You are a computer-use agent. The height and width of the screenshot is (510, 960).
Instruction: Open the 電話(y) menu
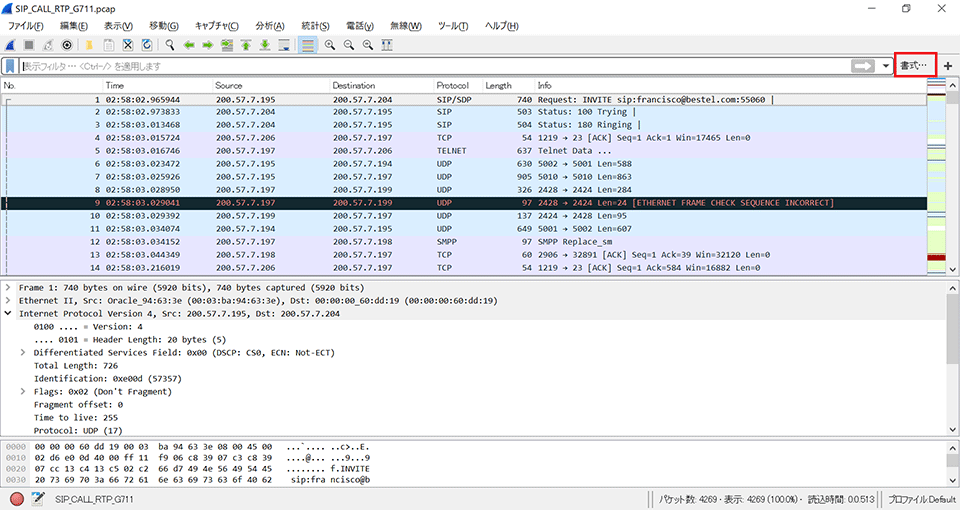[x=359, y=26]
